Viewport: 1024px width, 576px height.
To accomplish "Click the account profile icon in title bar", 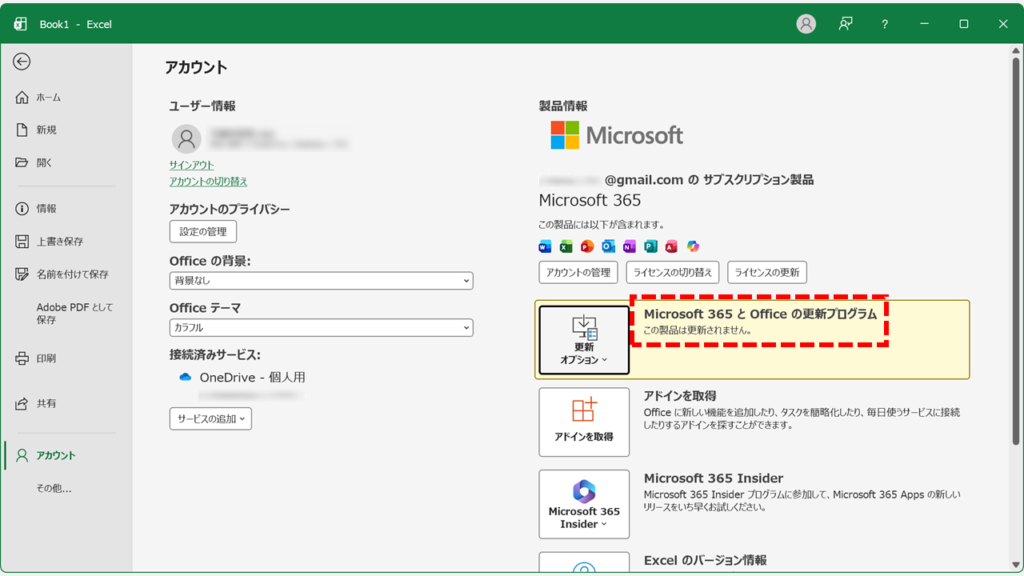I will click(x=806, y=24).
